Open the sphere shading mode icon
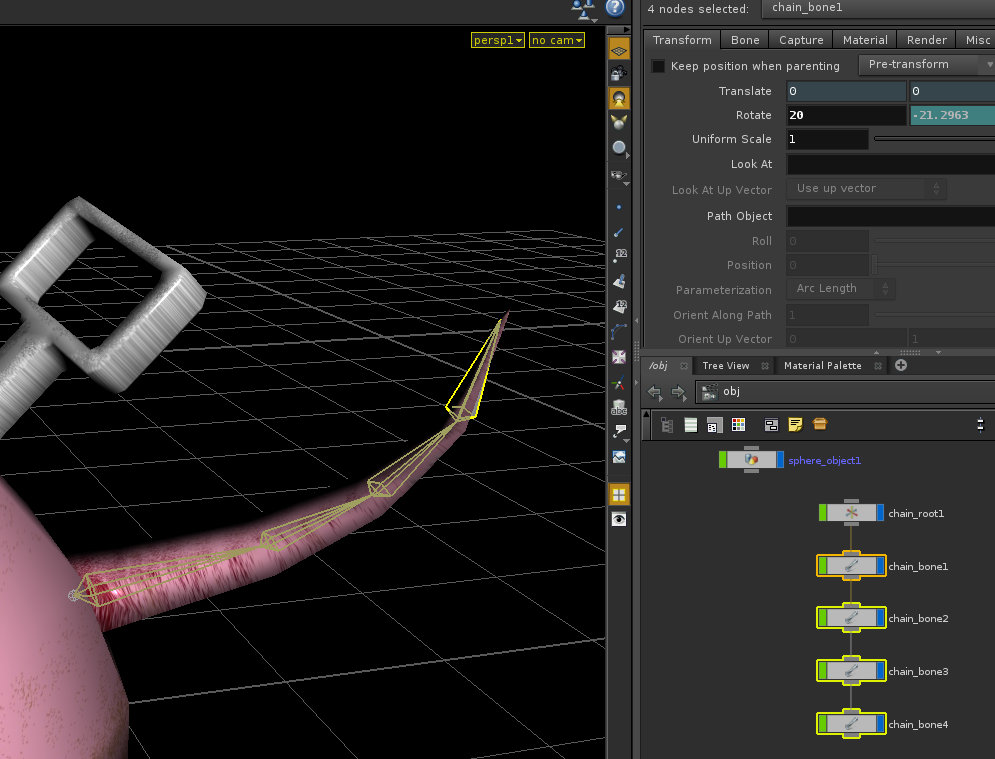This screenshot has height=759, width=995. 619,148
